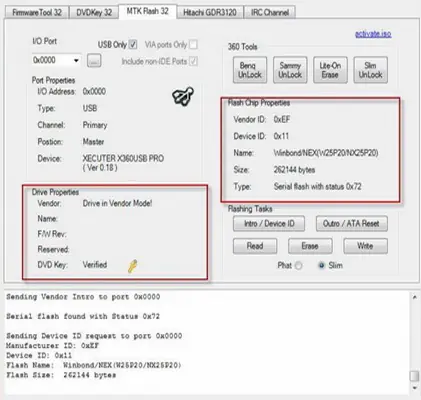Select the Slim radio button
The image size is (421, 400).
(x=321, y=265)
